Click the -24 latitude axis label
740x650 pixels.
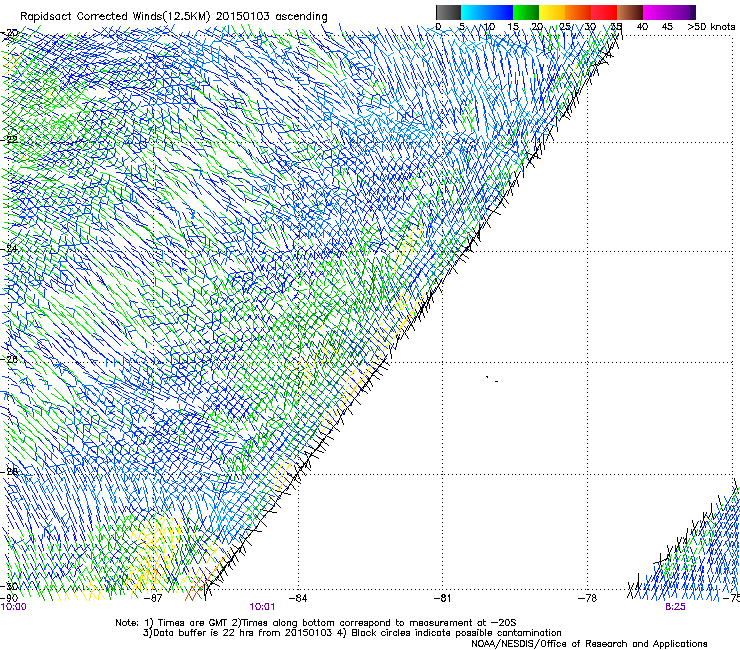click(10, 249)
